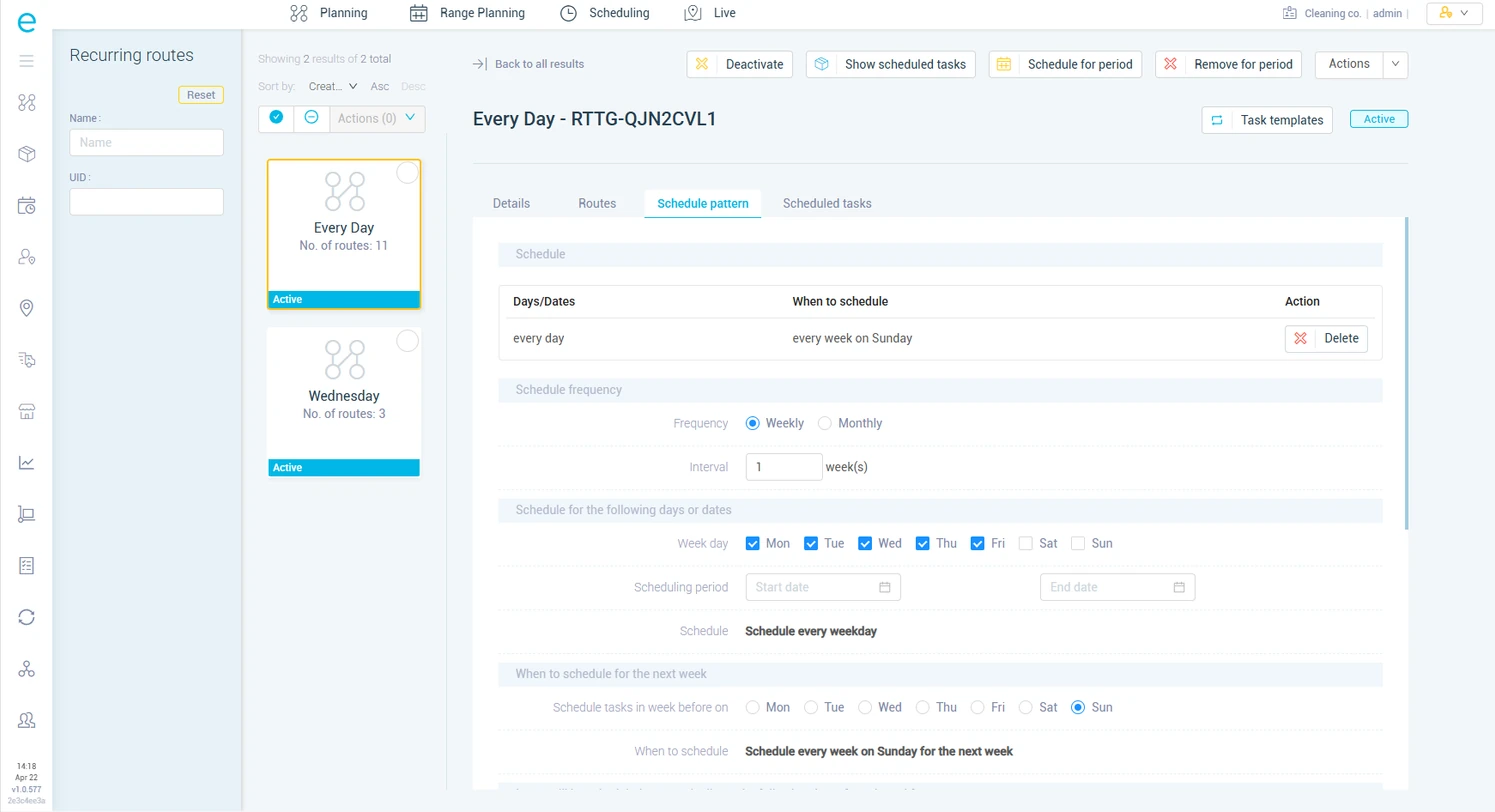Open the Scheduling menu item
This screenshot has height=812, width=1495.
tap(605, 13)
